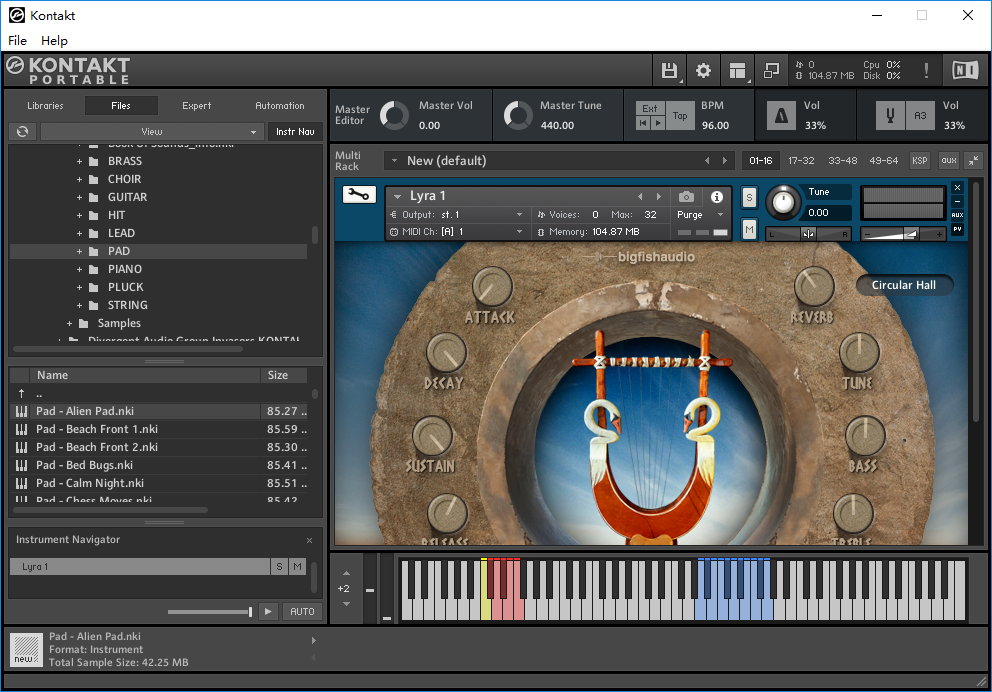Click the Tap tempo button
Screen dimensions: 992x692
click(680, 116)
